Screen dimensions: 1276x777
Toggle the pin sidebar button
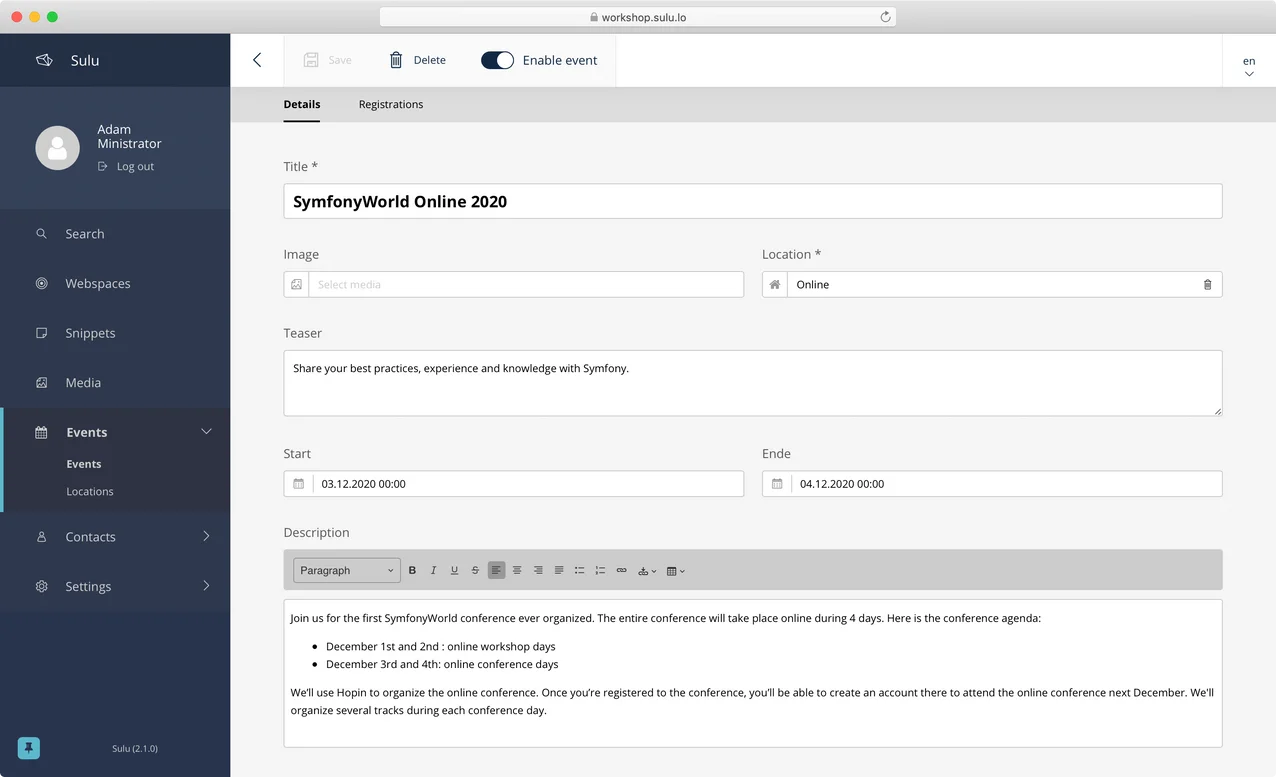tap(29, 748)
